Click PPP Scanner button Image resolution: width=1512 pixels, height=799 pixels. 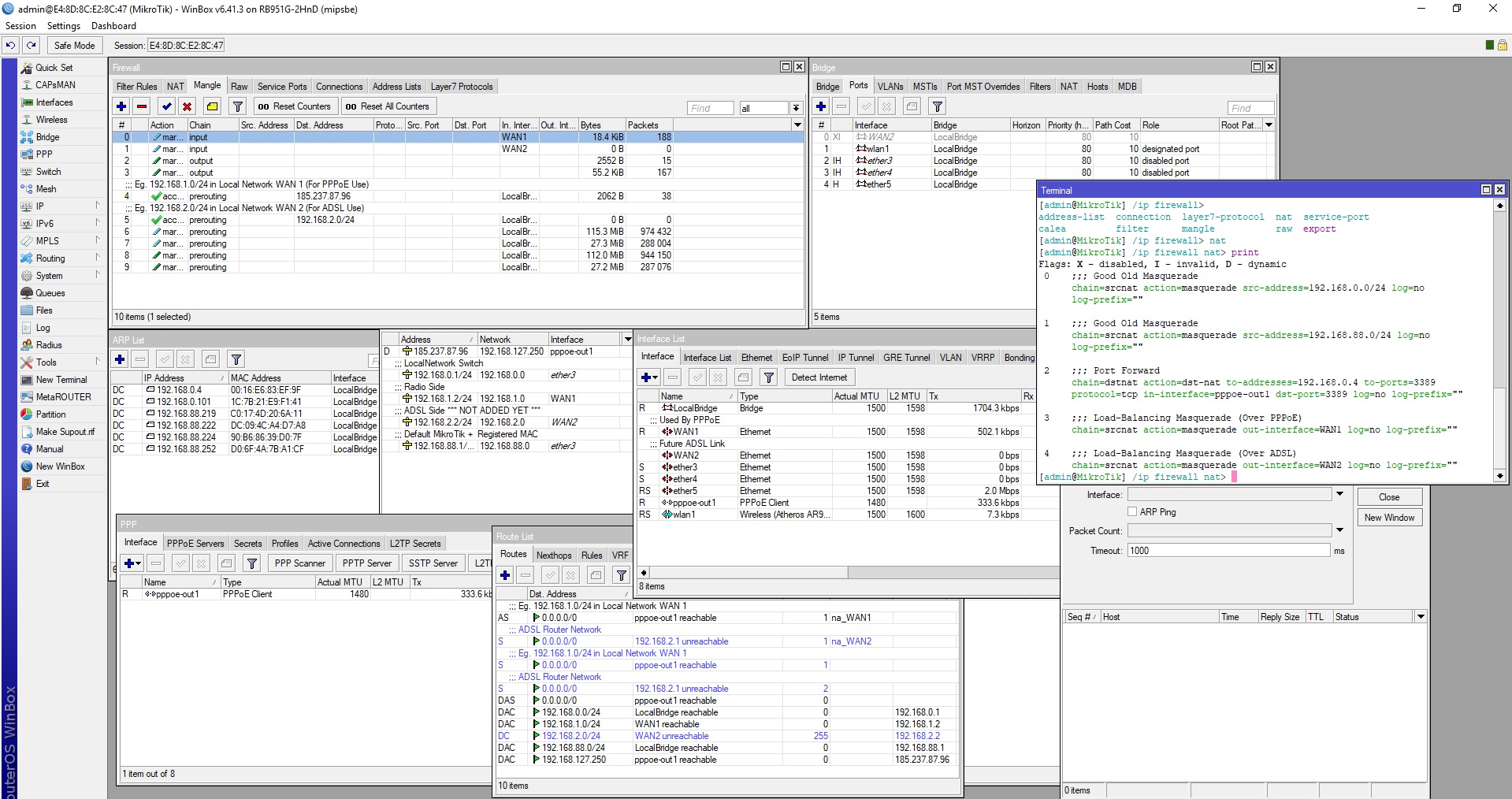click(299, 563)
